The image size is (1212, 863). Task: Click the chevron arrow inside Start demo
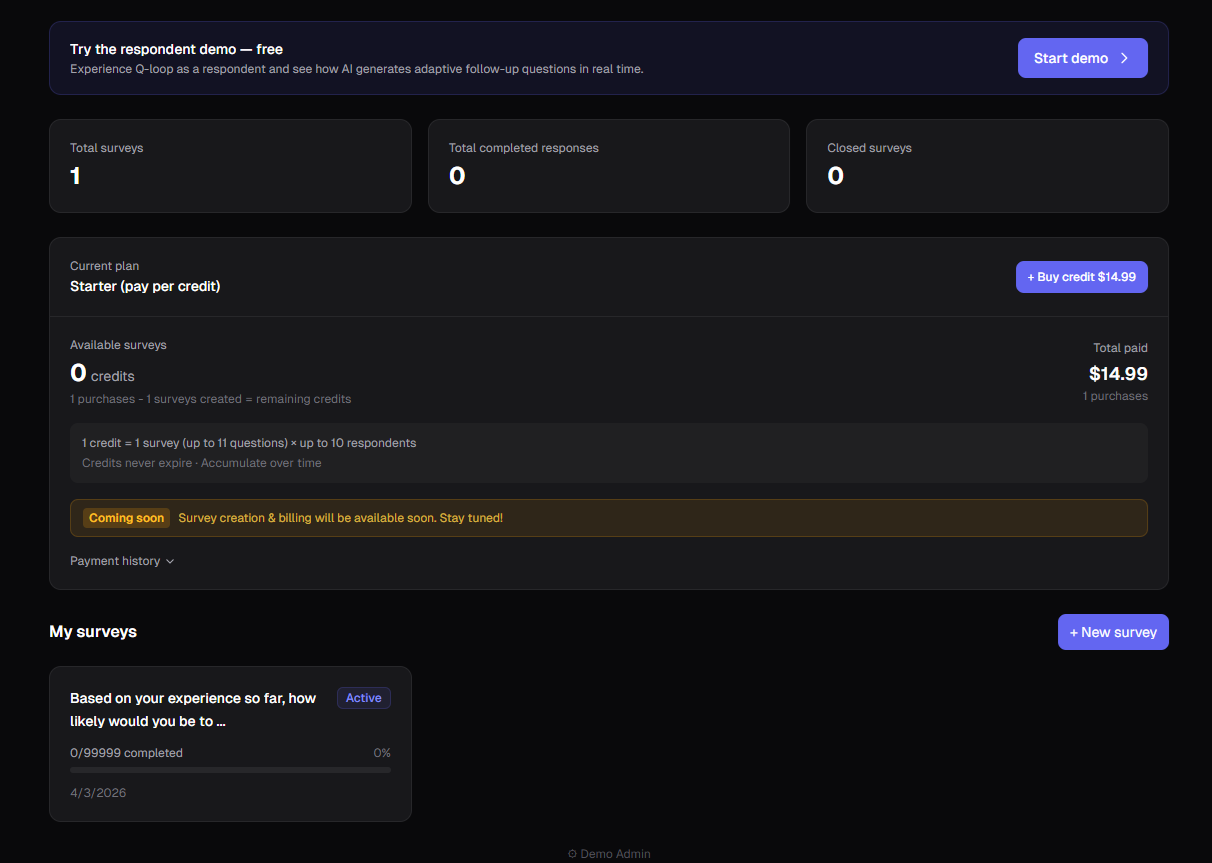(x=1124, y=58)
